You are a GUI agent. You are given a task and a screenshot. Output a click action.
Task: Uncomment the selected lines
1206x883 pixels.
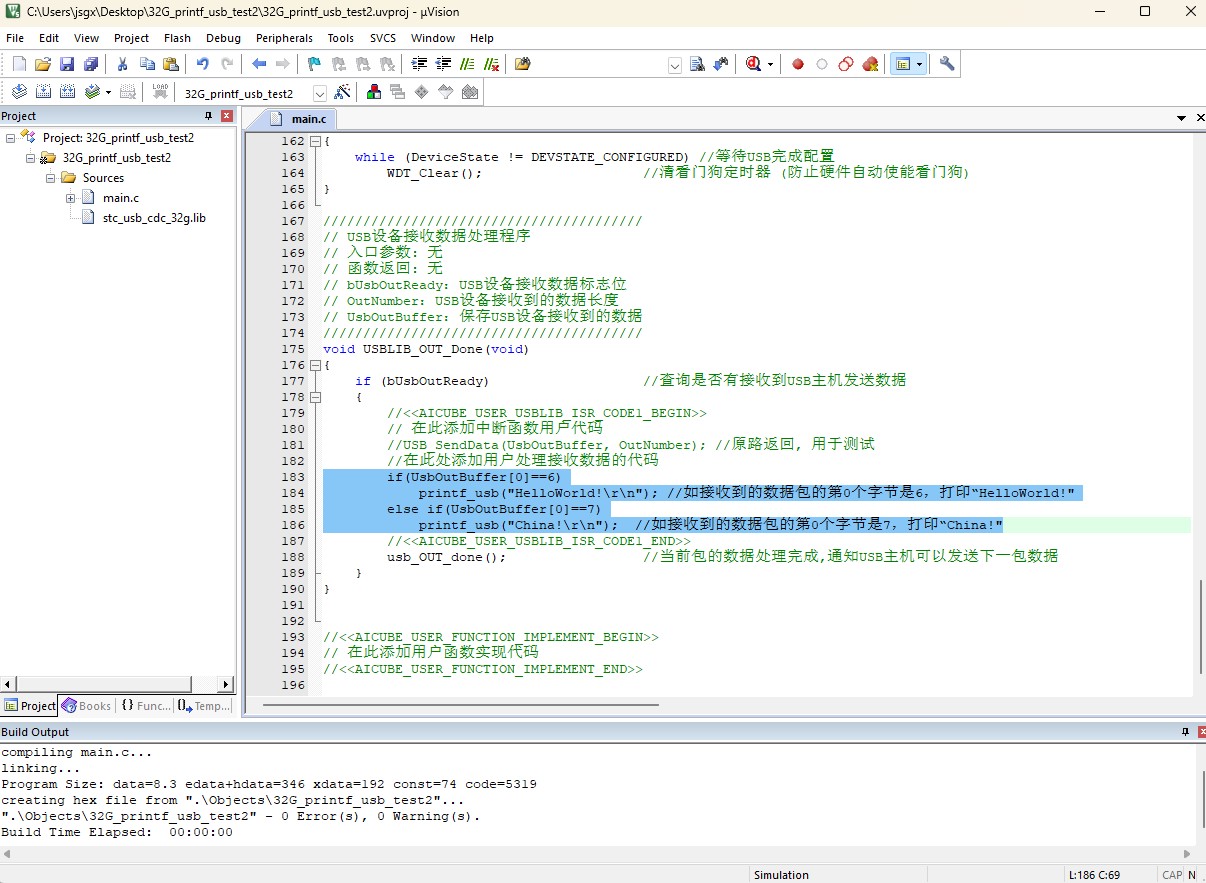[491, 64]
